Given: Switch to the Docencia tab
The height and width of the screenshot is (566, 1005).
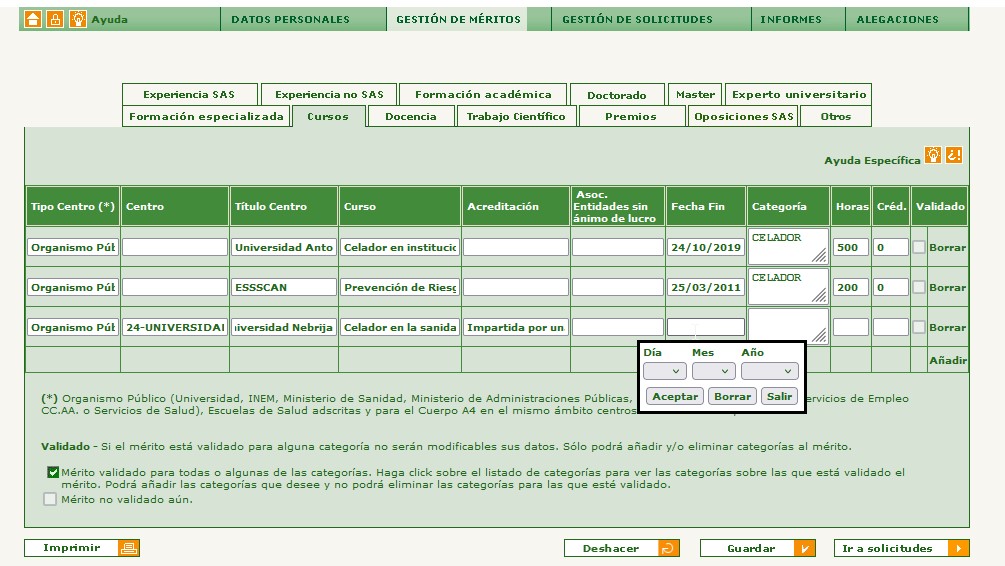Looking at the screenshot, I should click(x=411, y=117).
